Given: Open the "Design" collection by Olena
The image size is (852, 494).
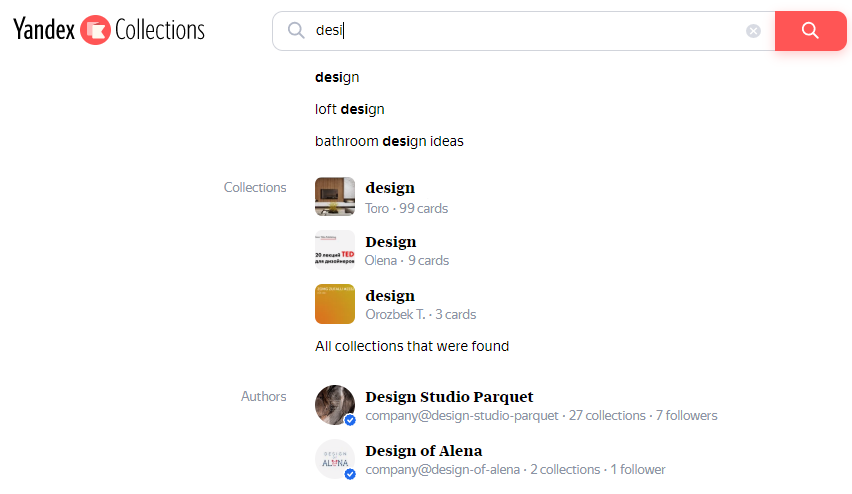Looking at the screenshot, I should [x=391, y=242].
